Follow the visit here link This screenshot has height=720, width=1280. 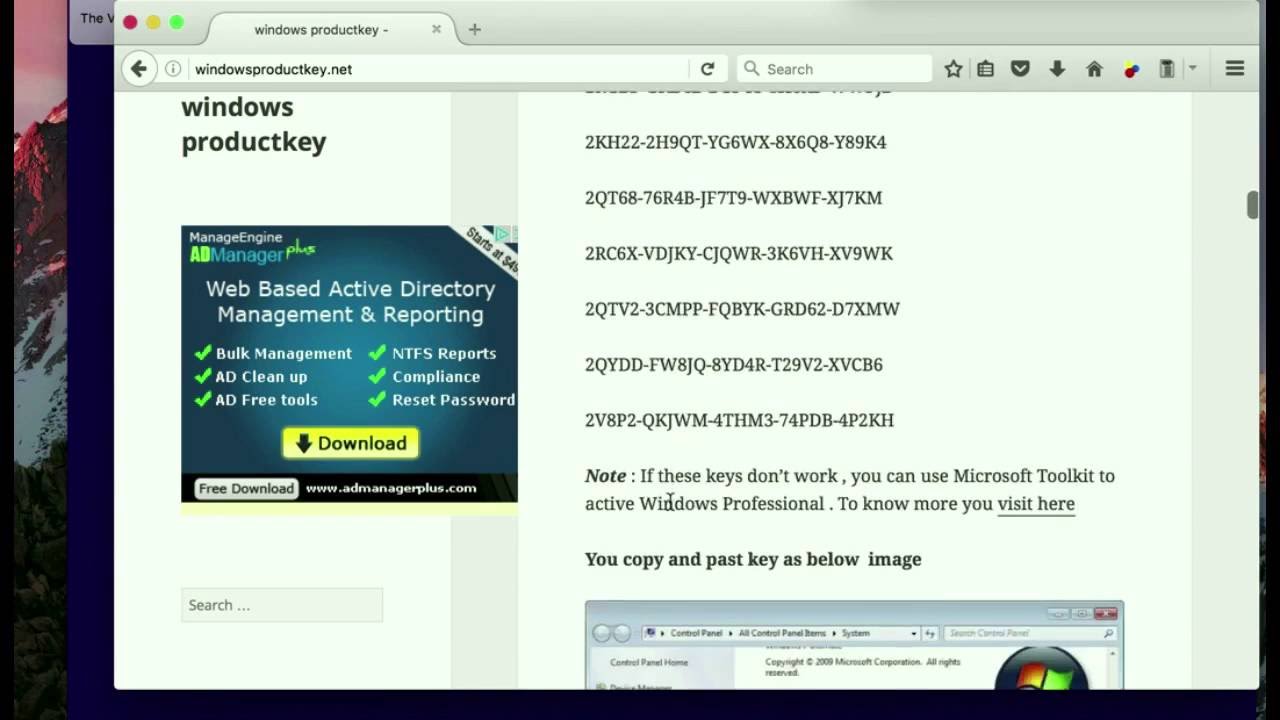click(x=1036, y=504)
